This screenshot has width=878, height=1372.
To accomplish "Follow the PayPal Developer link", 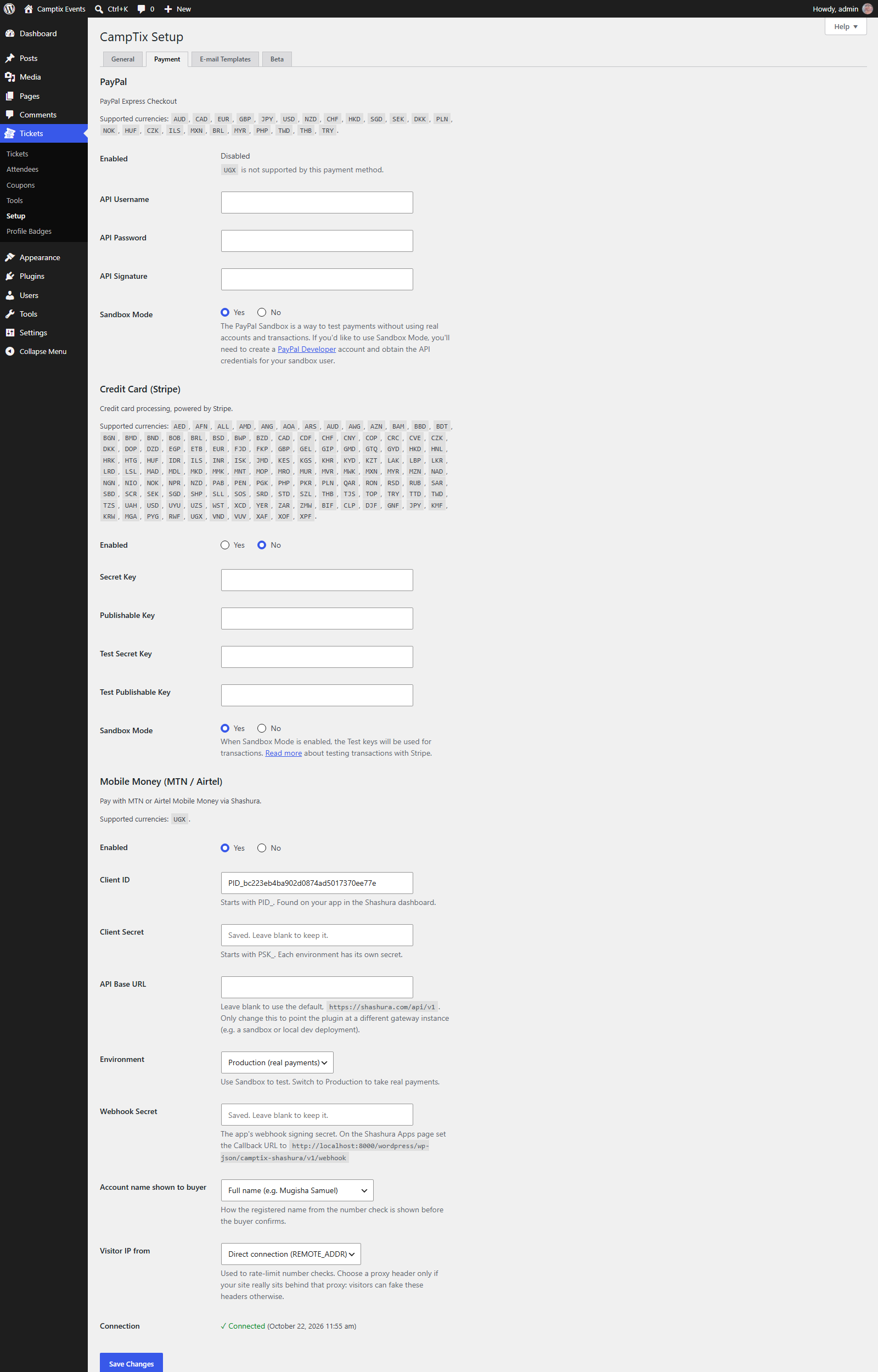I will click(x=307, y=350).
